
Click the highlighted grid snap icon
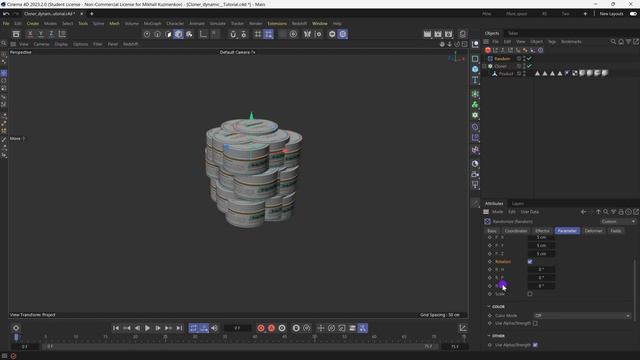(x=268, y=34)
